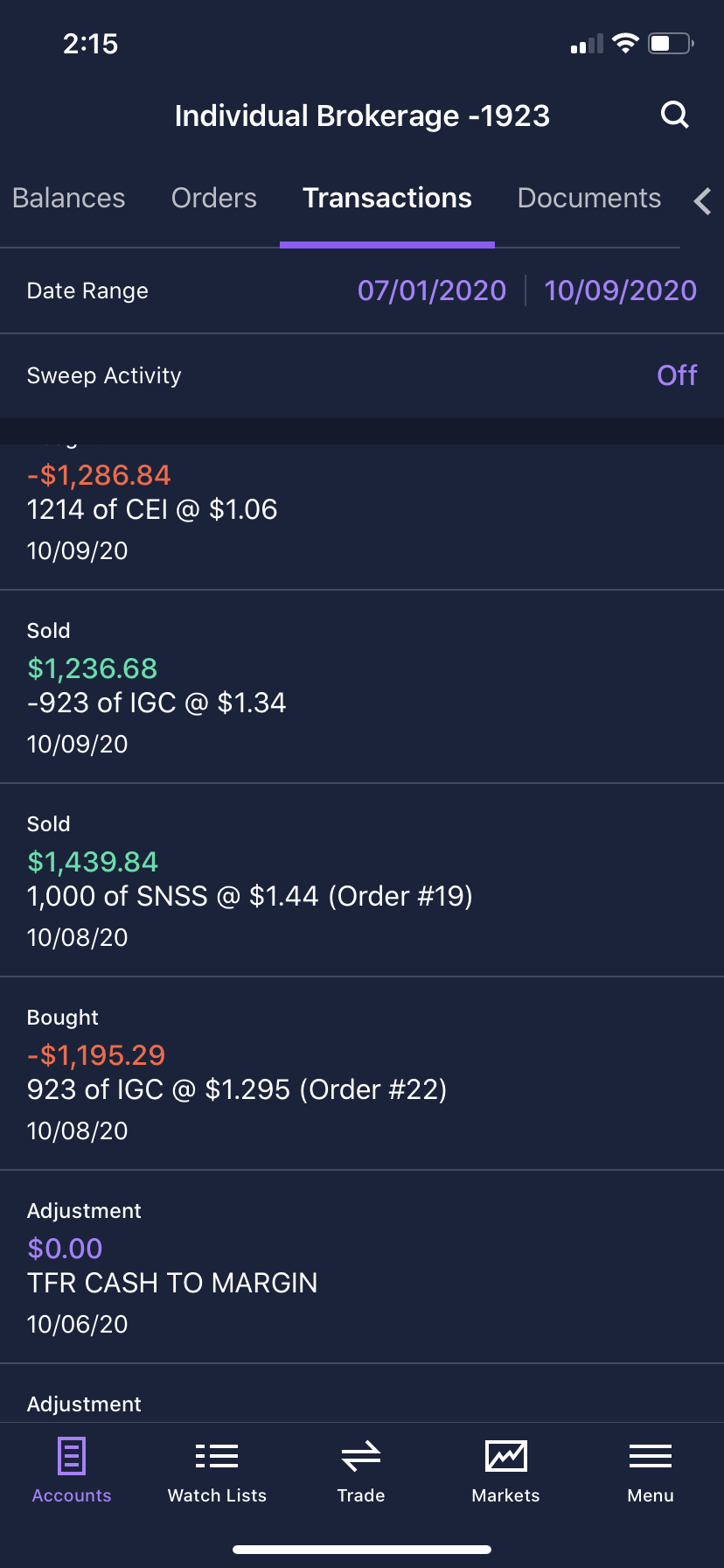The image size is (724, 1568).
Task: Change start date 07/01/2020
Action: tap(432, 290)
